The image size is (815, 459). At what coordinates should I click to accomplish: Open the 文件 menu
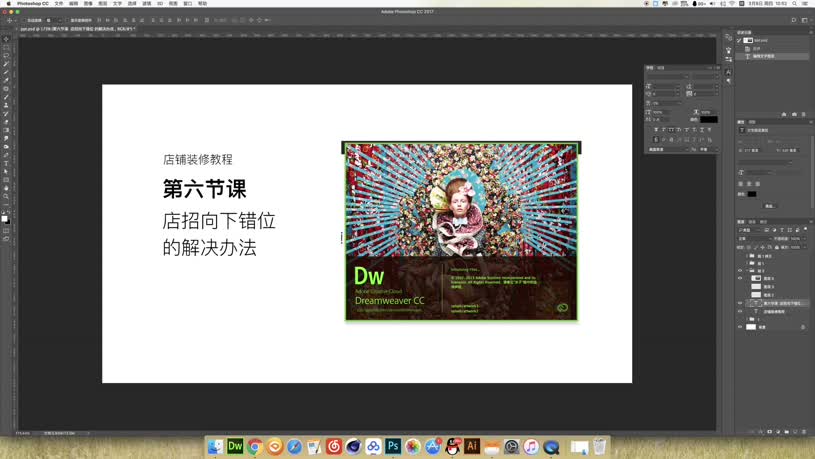[59, 3]
